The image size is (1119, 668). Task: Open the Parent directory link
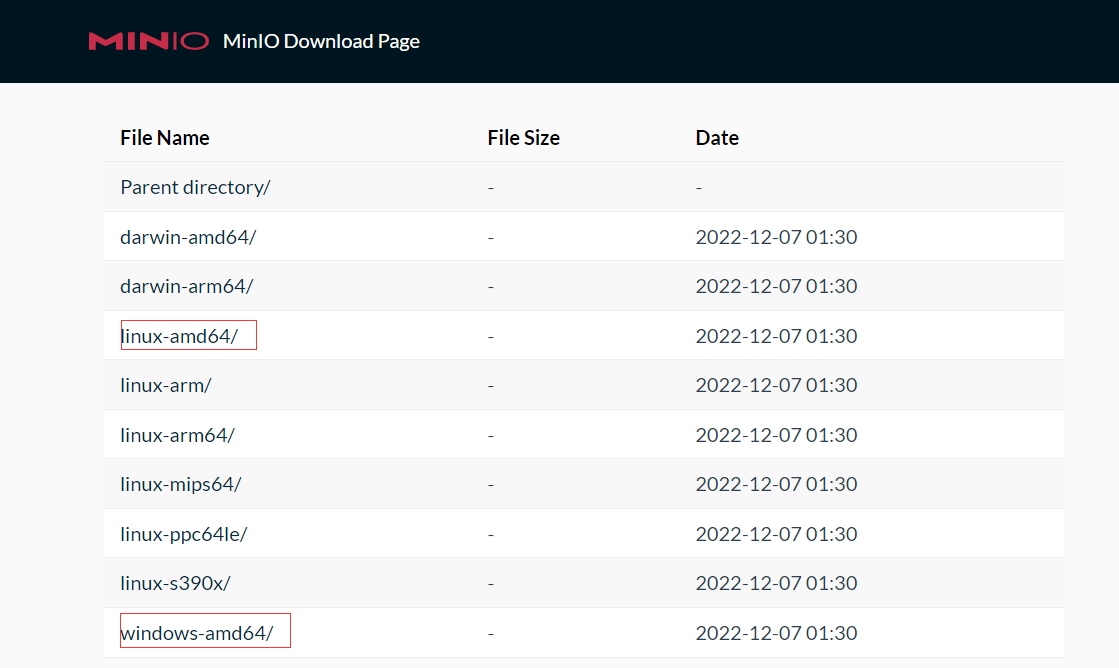pyautogui.click(x=195, y=187)
